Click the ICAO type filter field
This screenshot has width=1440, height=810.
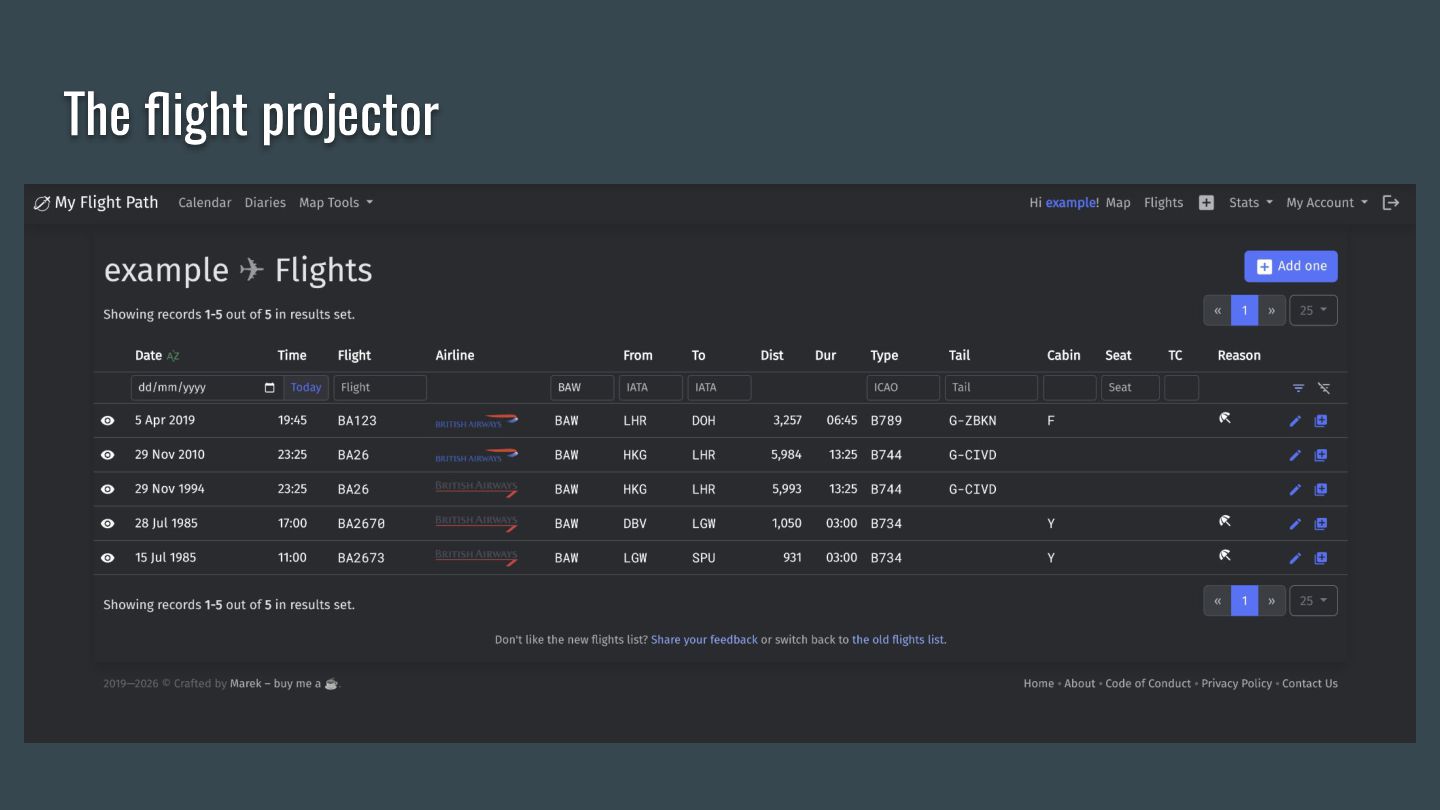coord(903,387)
